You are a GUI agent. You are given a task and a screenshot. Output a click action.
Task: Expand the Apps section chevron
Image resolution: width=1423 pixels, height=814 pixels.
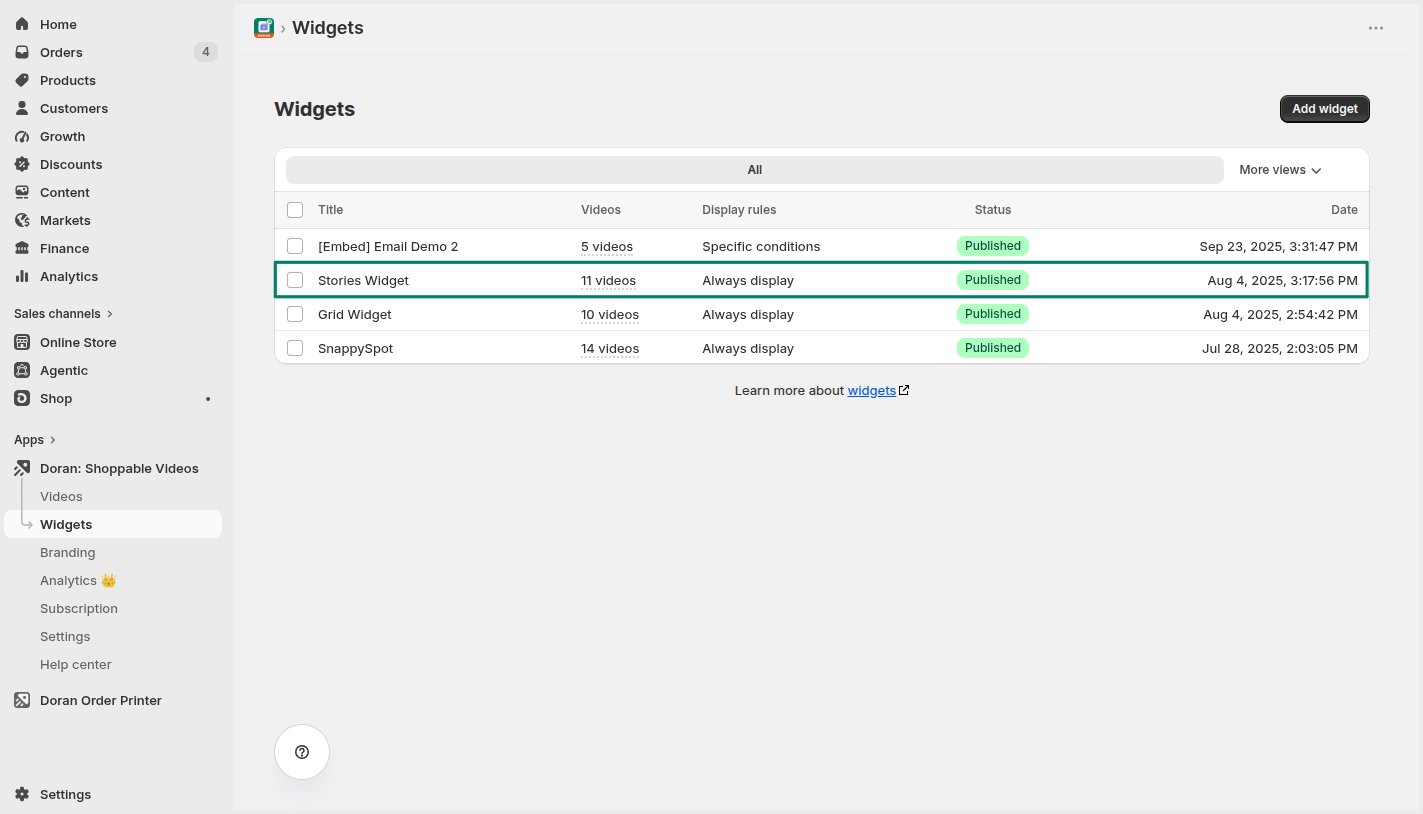pyautogui.click(x=53, y=440)
